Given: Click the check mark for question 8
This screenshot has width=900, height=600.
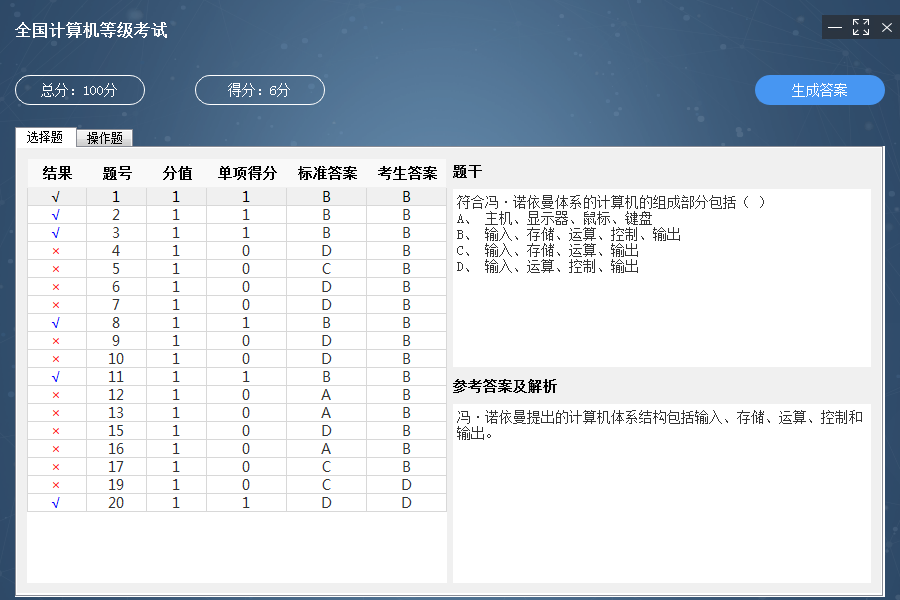Looking at the screenshot, I should coord(56,323).
